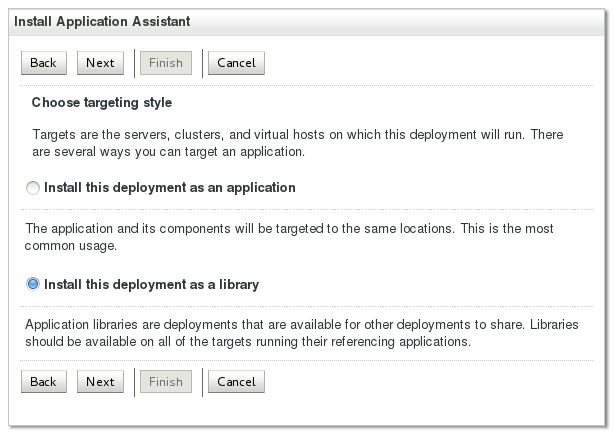The image size is (615, 438).
Task: Cancel the assistant using bottom Cancel button
Action: [236, 382]
